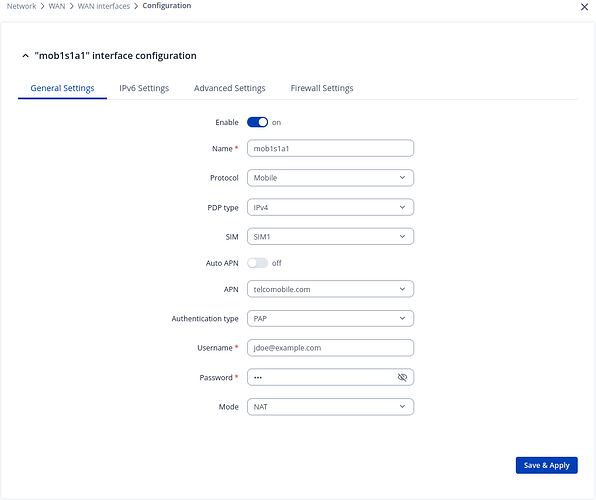
Task: Click the "off" status text
Action: [277, 263]
